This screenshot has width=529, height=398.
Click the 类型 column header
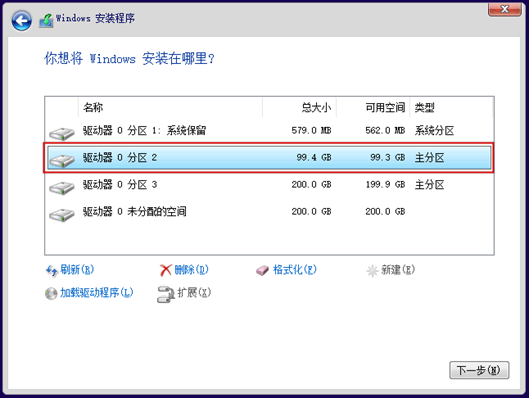pos(452,108)
